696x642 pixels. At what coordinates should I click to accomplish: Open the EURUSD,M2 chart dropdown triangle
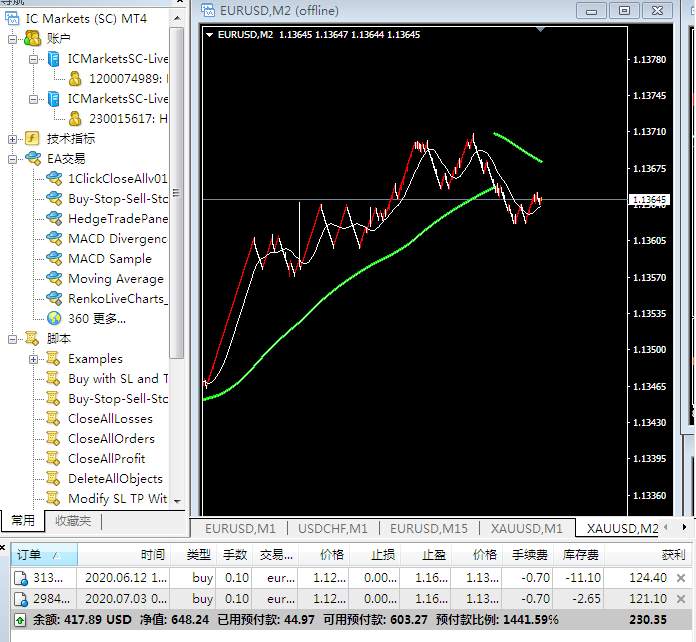click(x=210, y=35)
